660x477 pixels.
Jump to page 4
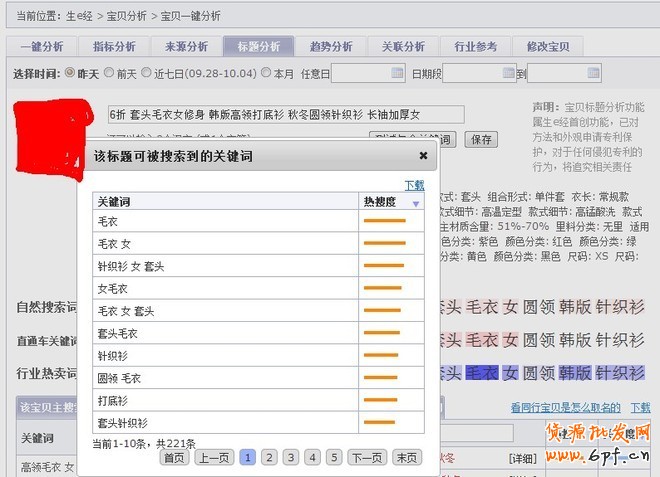click(x=313, y=458)
